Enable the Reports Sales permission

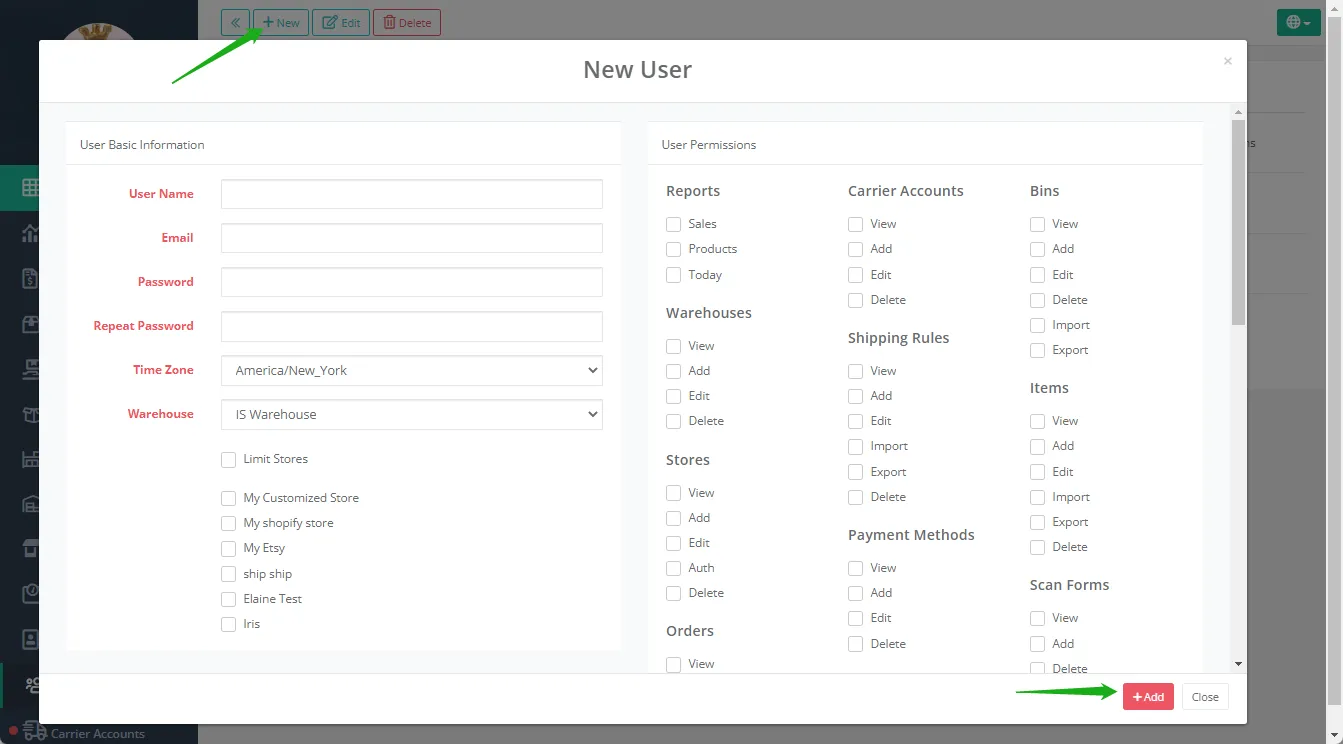point(674,224)
